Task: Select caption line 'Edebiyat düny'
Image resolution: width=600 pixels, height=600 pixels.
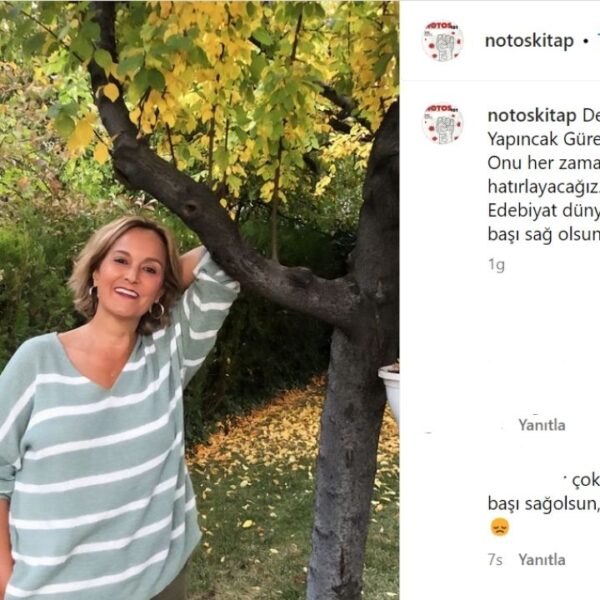Action: click(544, 211)
